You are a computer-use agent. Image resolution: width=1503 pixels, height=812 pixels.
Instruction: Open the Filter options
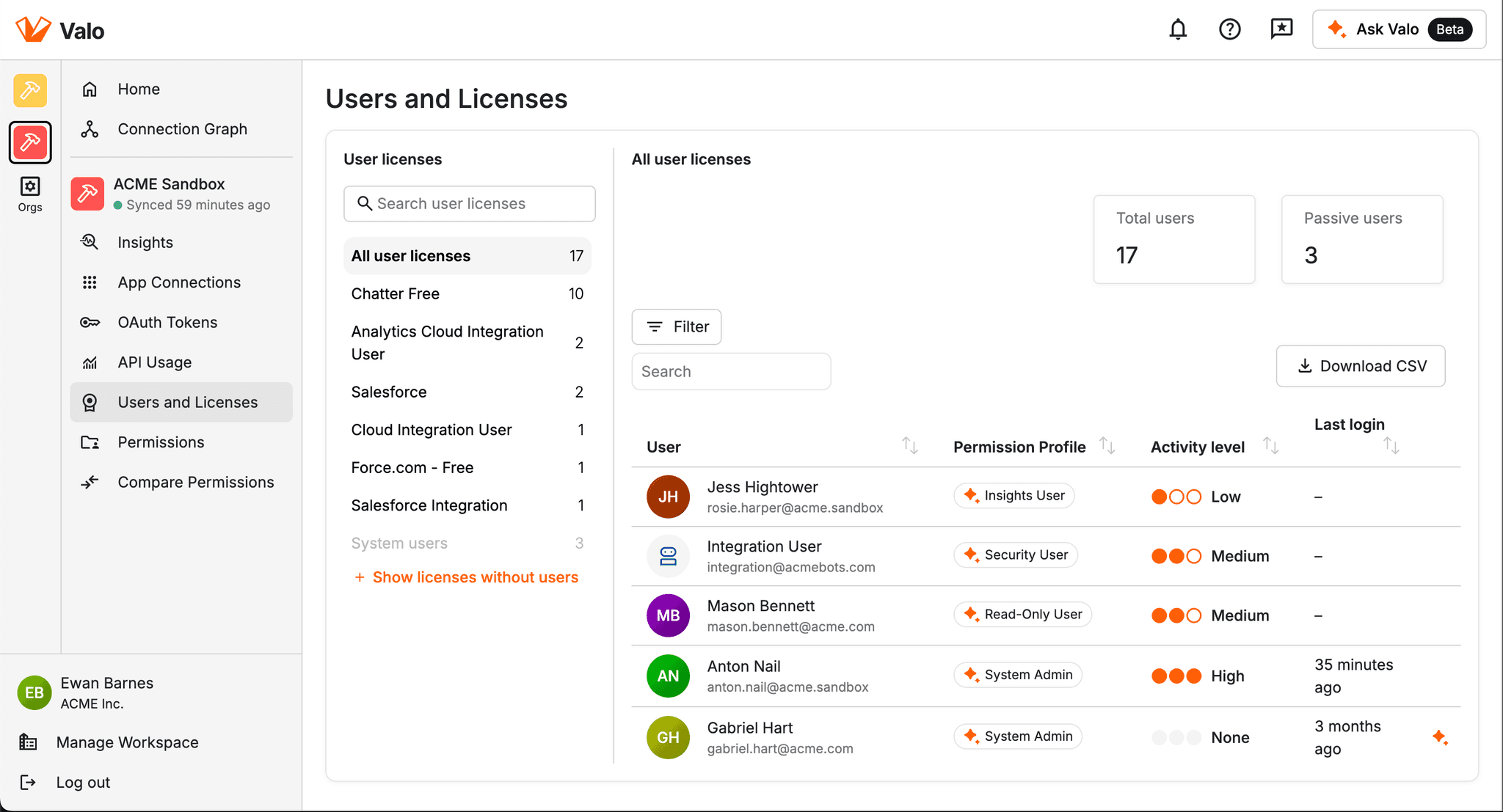point(677,326)
